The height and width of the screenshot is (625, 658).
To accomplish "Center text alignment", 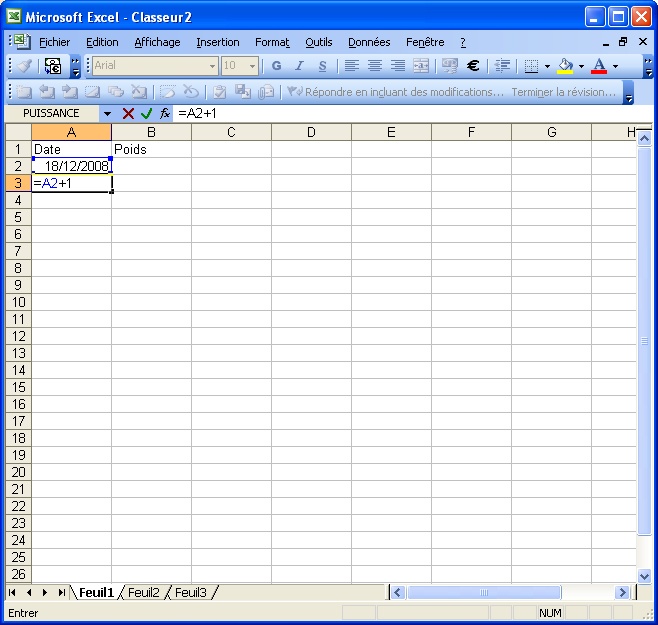I will coord(375,66).
